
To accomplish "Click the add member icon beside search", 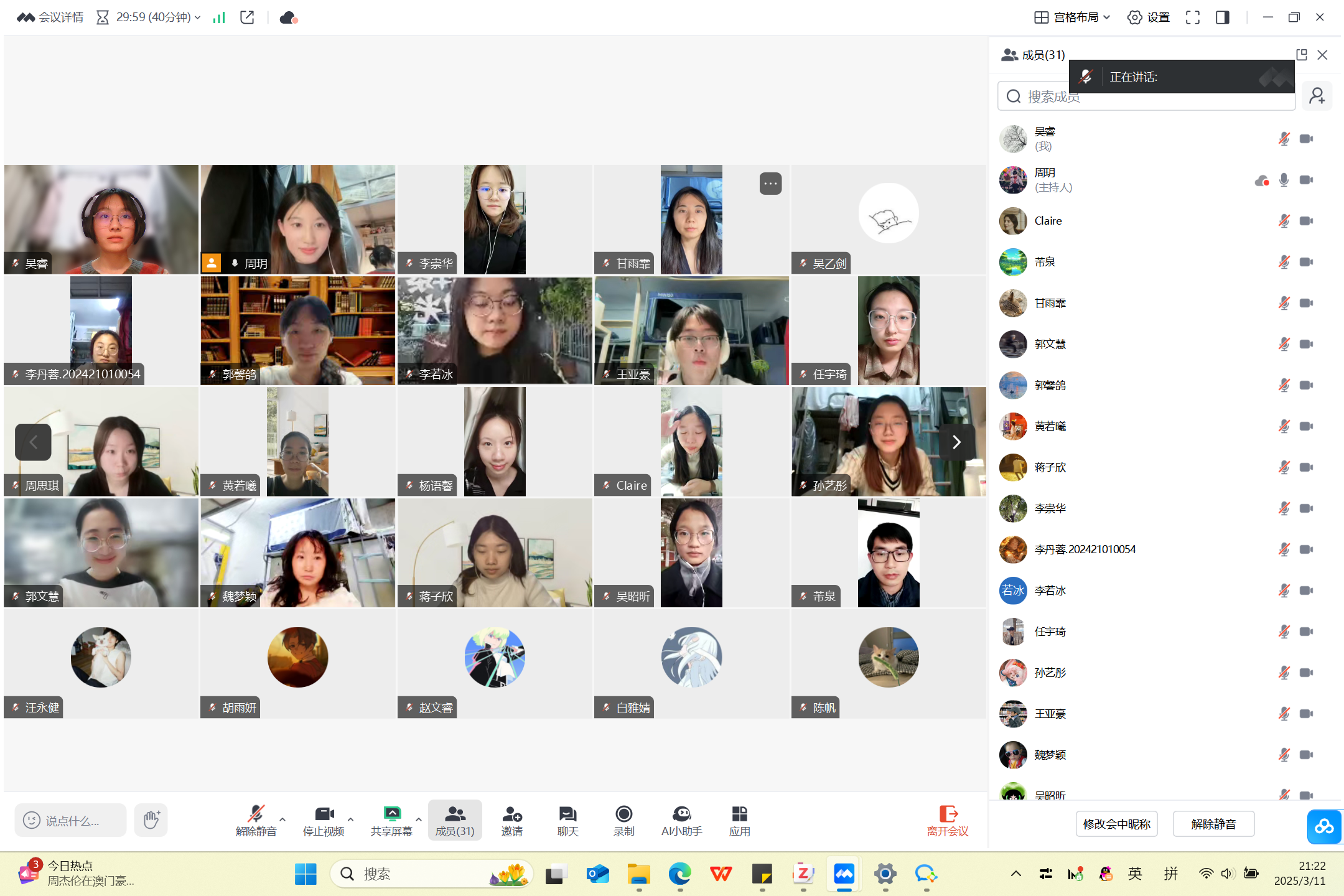I will coord(1317,96).
